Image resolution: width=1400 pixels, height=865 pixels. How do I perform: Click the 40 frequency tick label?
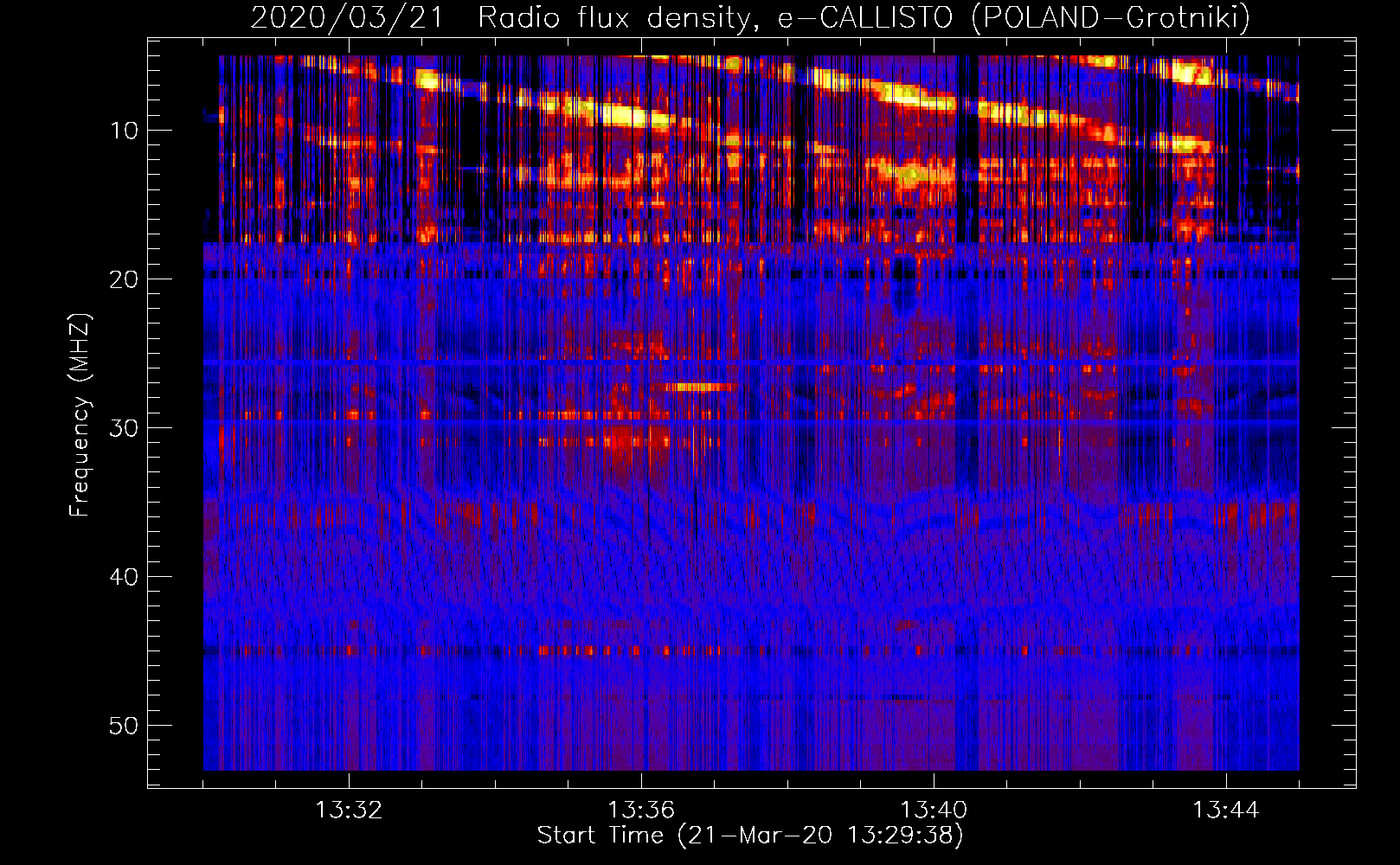(x=125, y=577)
